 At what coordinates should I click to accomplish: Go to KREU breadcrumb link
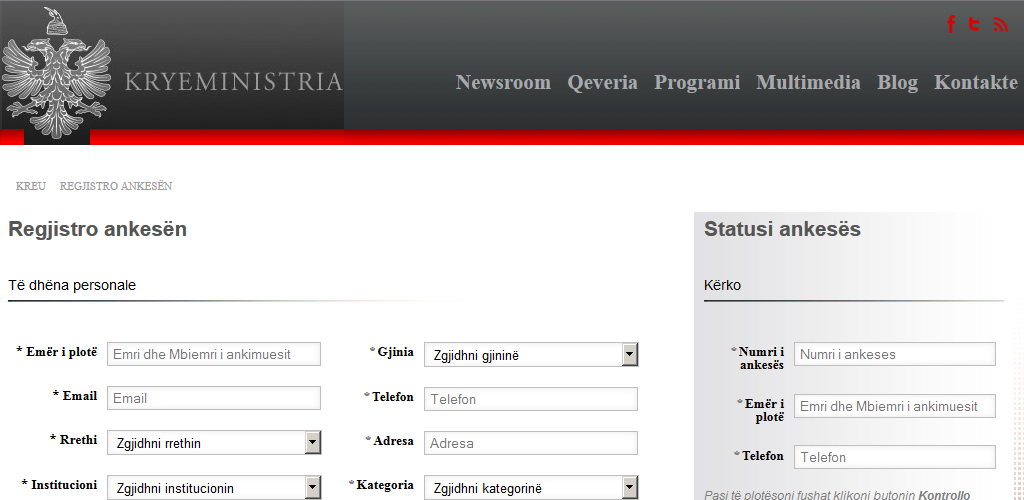(31, 186)
